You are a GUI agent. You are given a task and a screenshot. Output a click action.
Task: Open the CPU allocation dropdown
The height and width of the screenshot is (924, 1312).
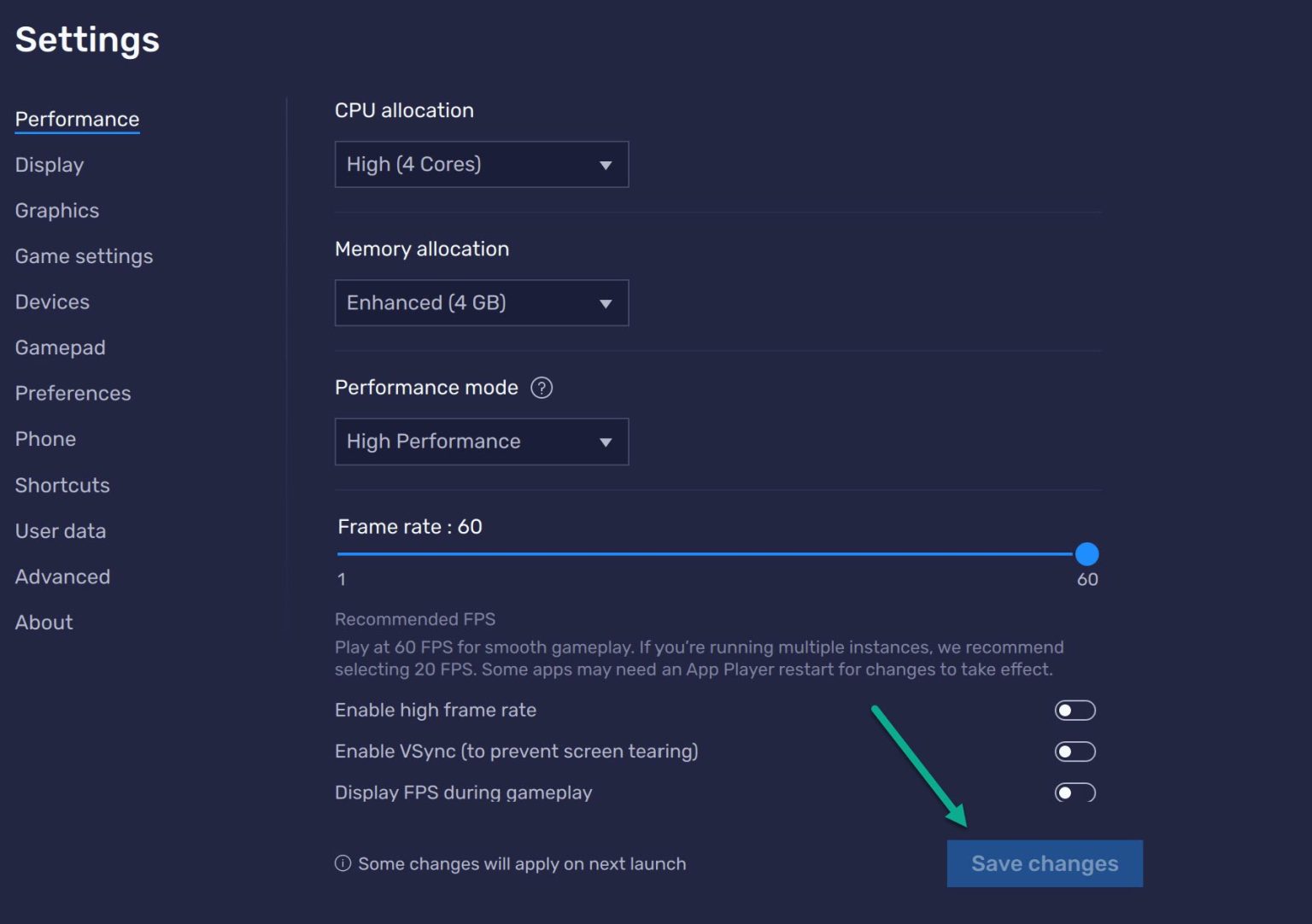click(x=481, y=164)
